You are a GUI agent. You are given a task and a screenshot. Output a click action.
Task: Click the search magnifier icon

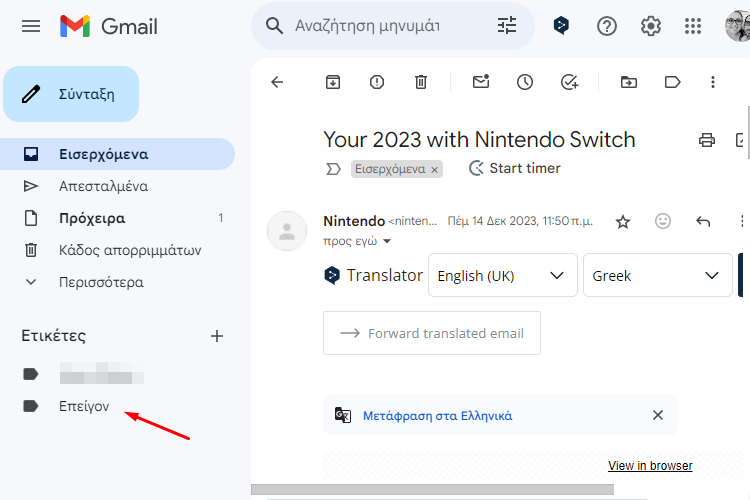click(x=274, y=26)
